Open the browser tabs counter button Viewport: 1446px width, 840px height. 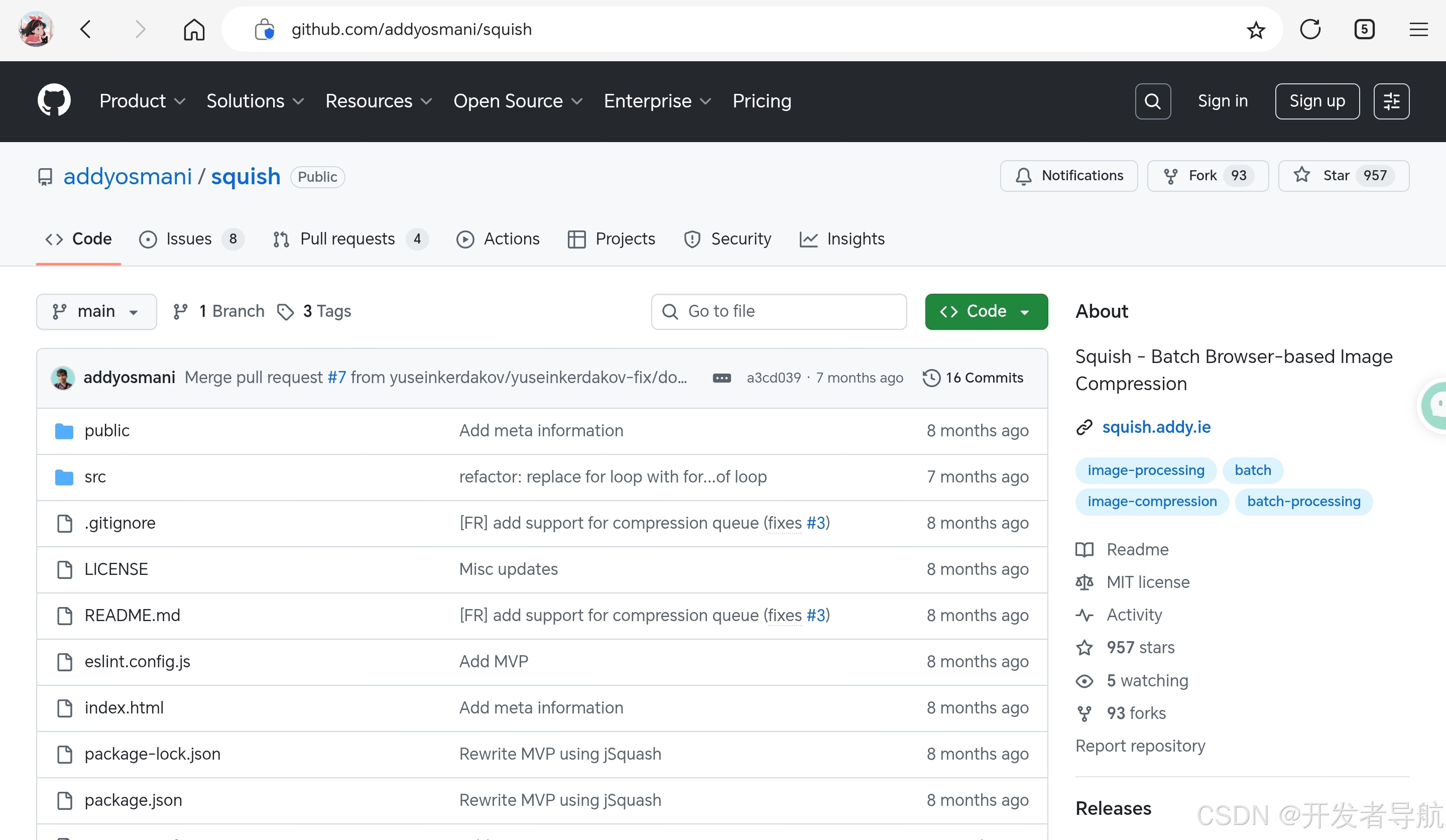[x=1364, y=29]
